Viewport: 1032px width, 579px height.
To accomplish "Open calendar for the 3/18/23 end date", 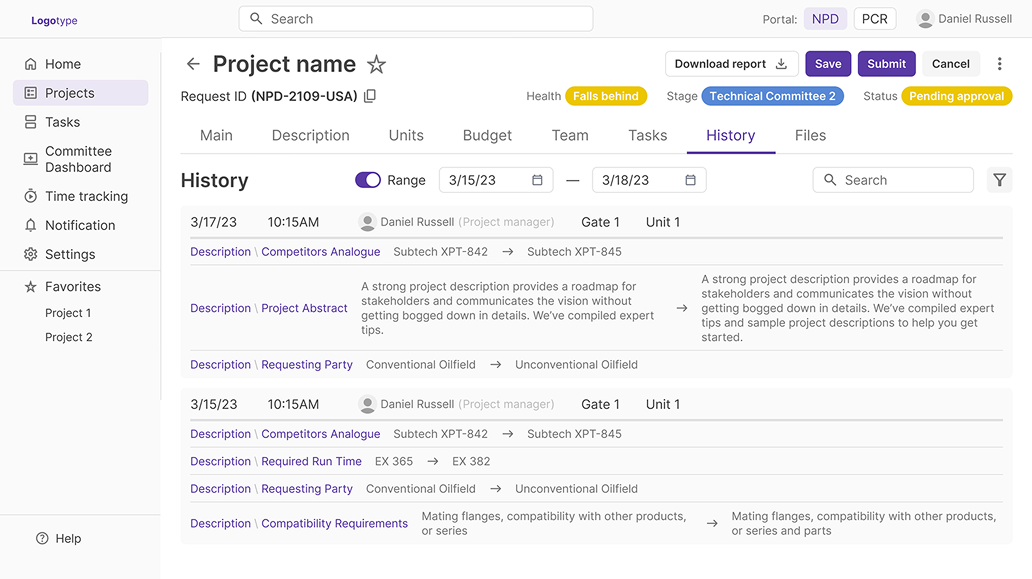I will 690,180.
